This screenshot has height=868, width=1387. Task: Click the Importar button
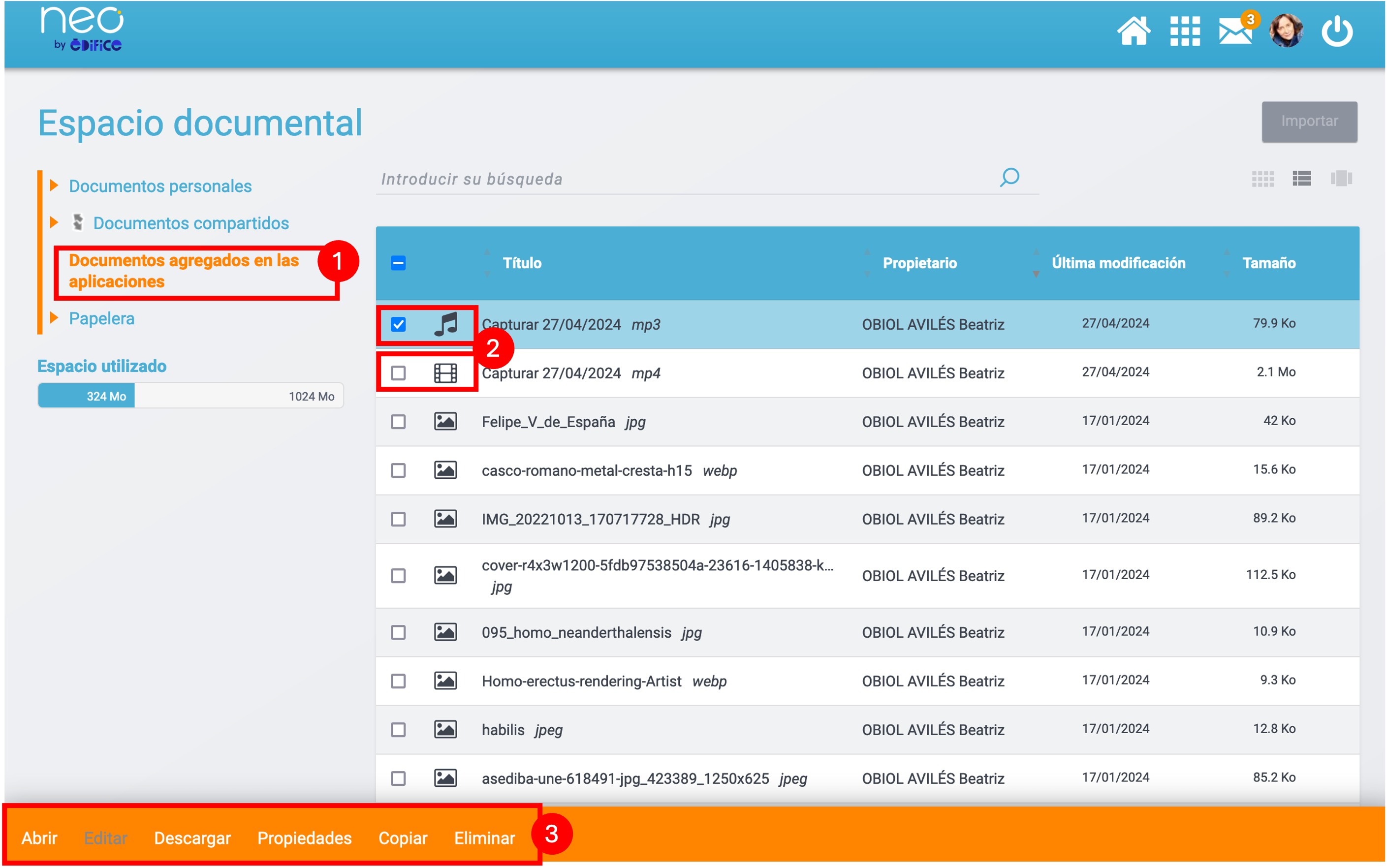(x=1309, y=122)
